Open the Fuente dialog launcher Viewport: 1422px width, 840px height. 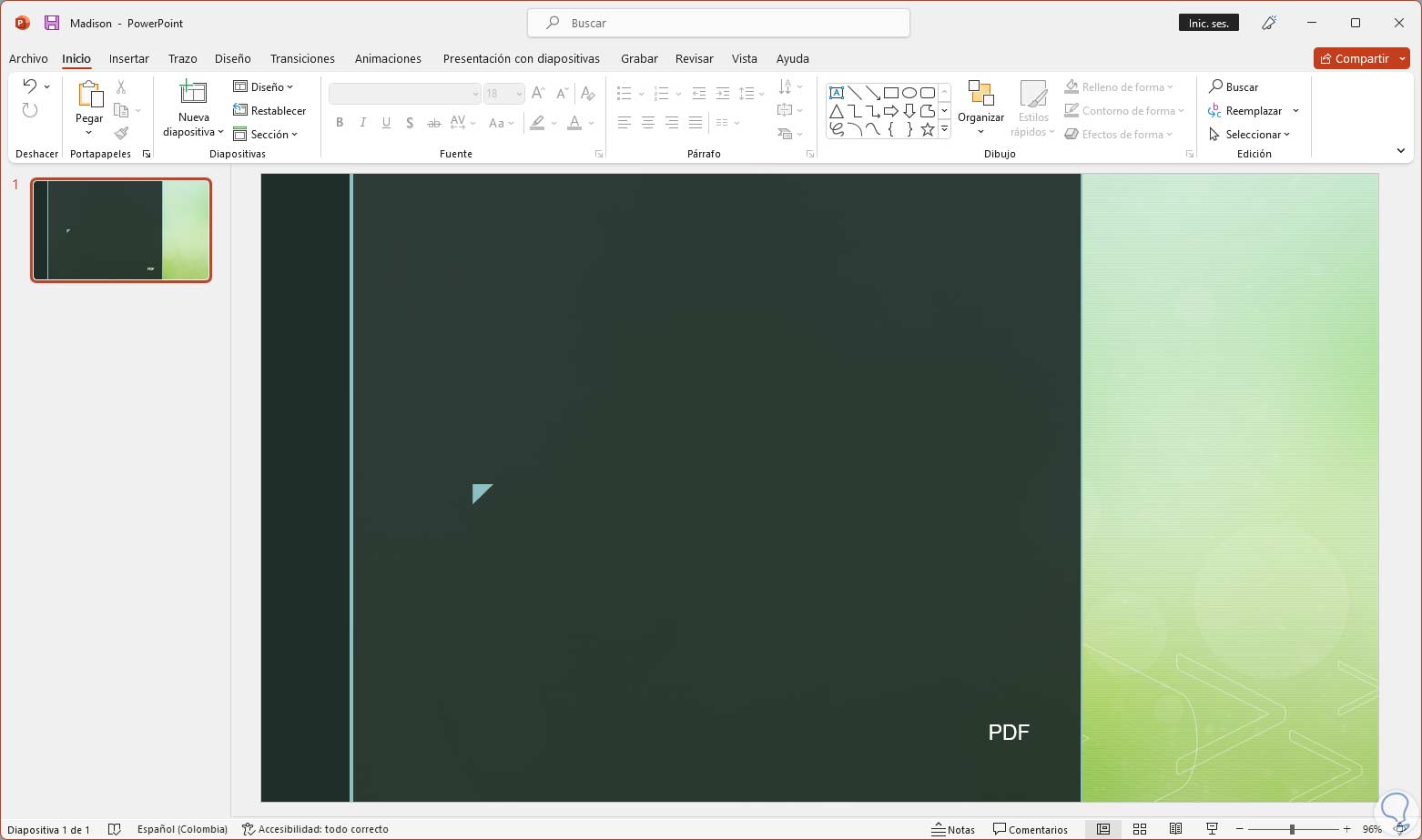(599, 155)
